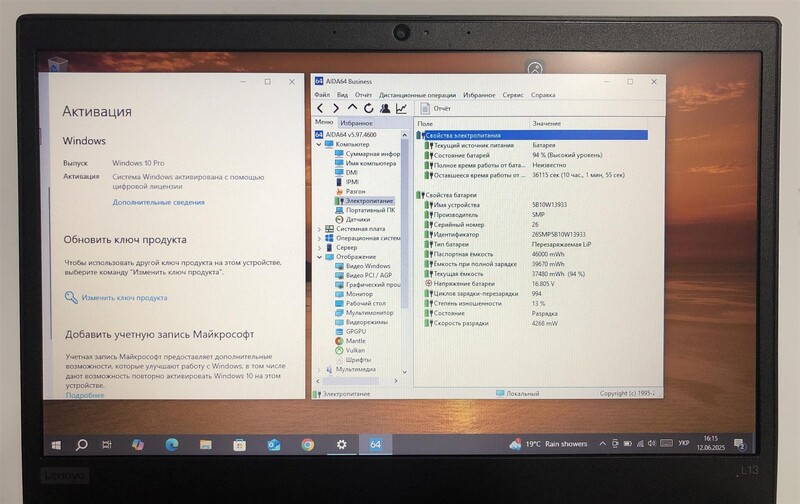The width and height of the screenshot is (800, 504).
Task: Select the Vulkan tree item
Action: (x=350, y=350)
